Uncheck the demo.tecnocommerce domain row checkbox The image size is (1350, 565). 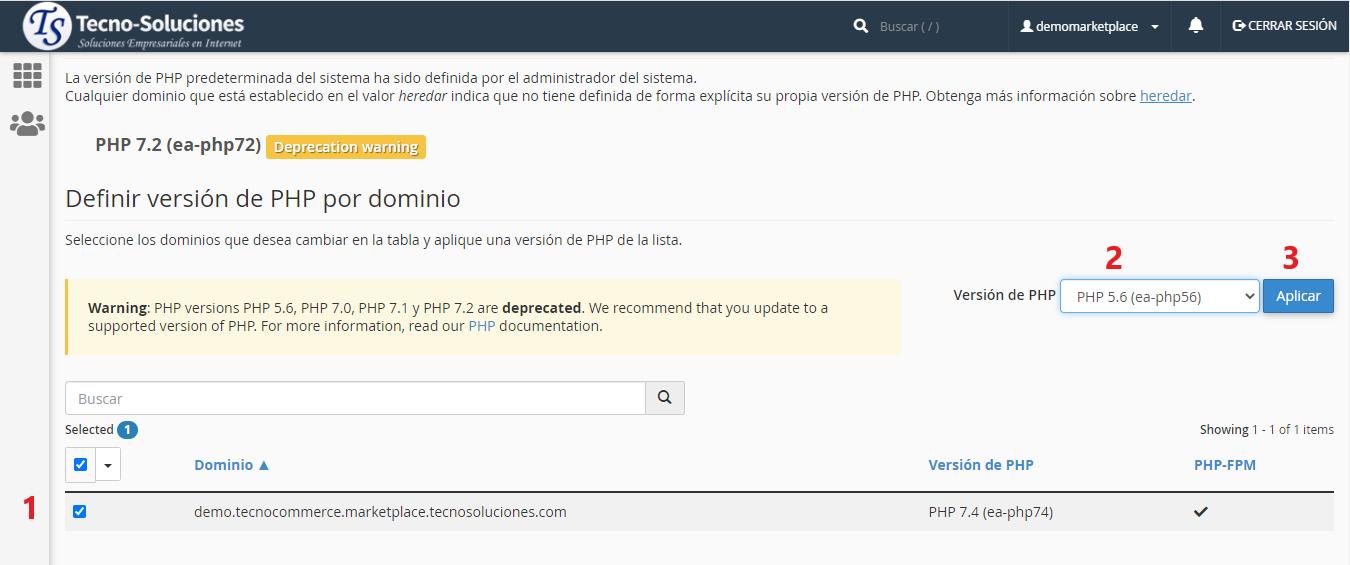point(80,512)
